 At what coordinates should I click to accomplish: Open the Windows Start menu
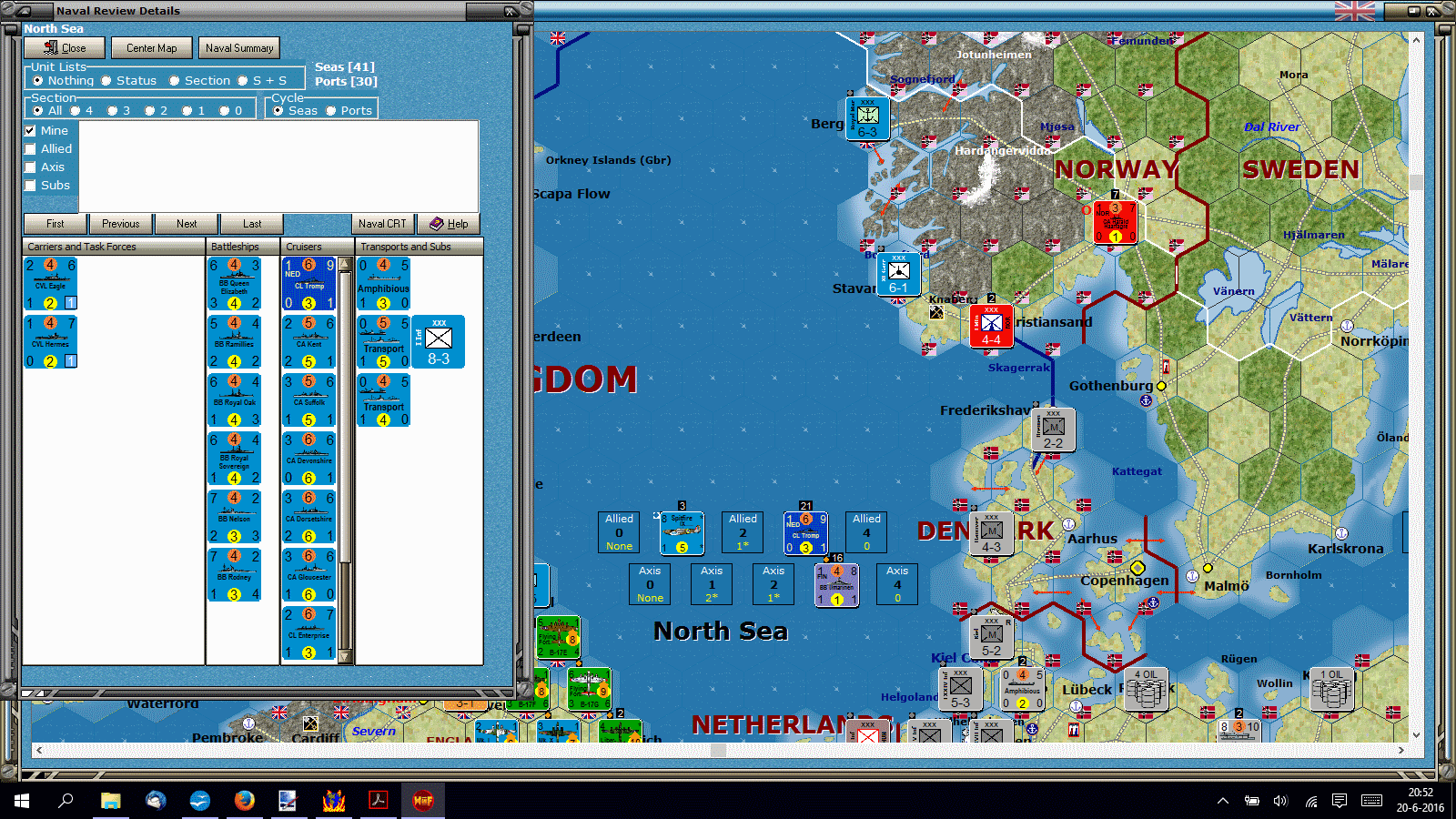tap(22, 801)
